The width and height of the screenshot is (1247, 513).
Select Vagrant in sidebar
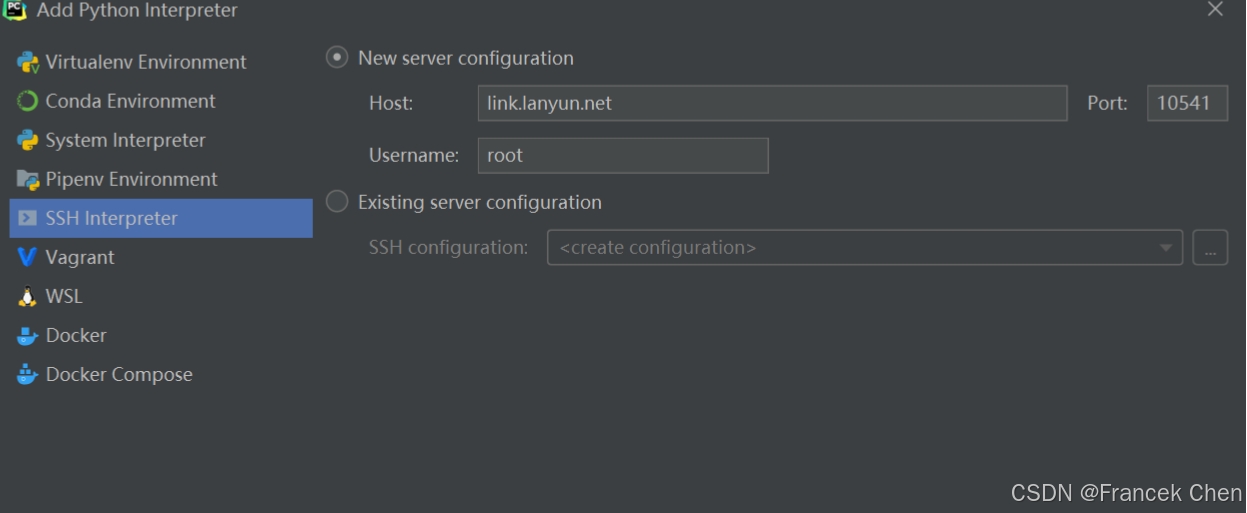161,257
